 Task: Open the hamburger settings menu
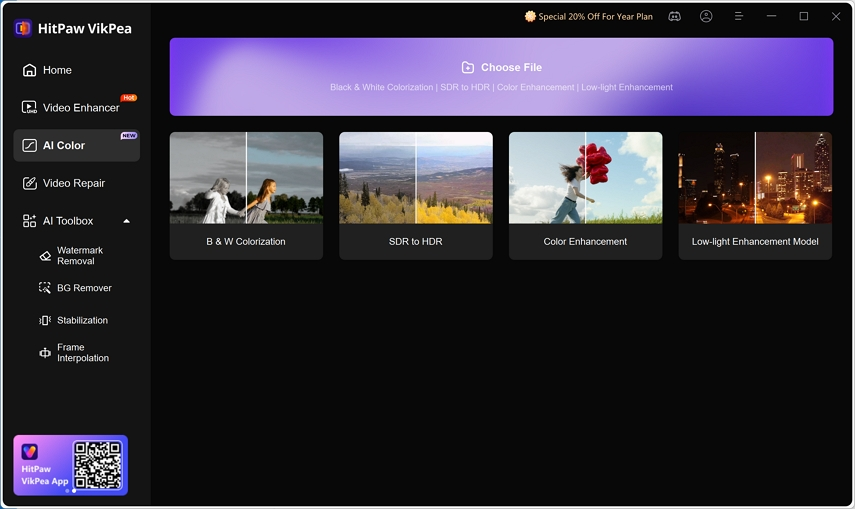tap(739, 16)
